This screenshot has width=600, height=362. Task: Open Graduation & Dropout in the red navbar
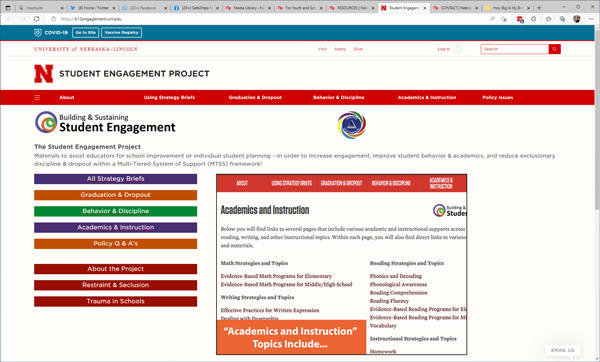click(255, 98)
